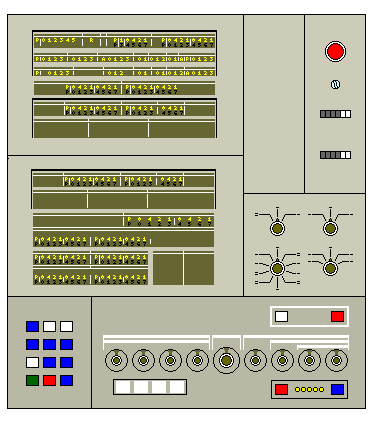The height and width of the screenshot is (424, 376).
Task: Click the red button inside the white-bordered box
Action: point(337,316)
